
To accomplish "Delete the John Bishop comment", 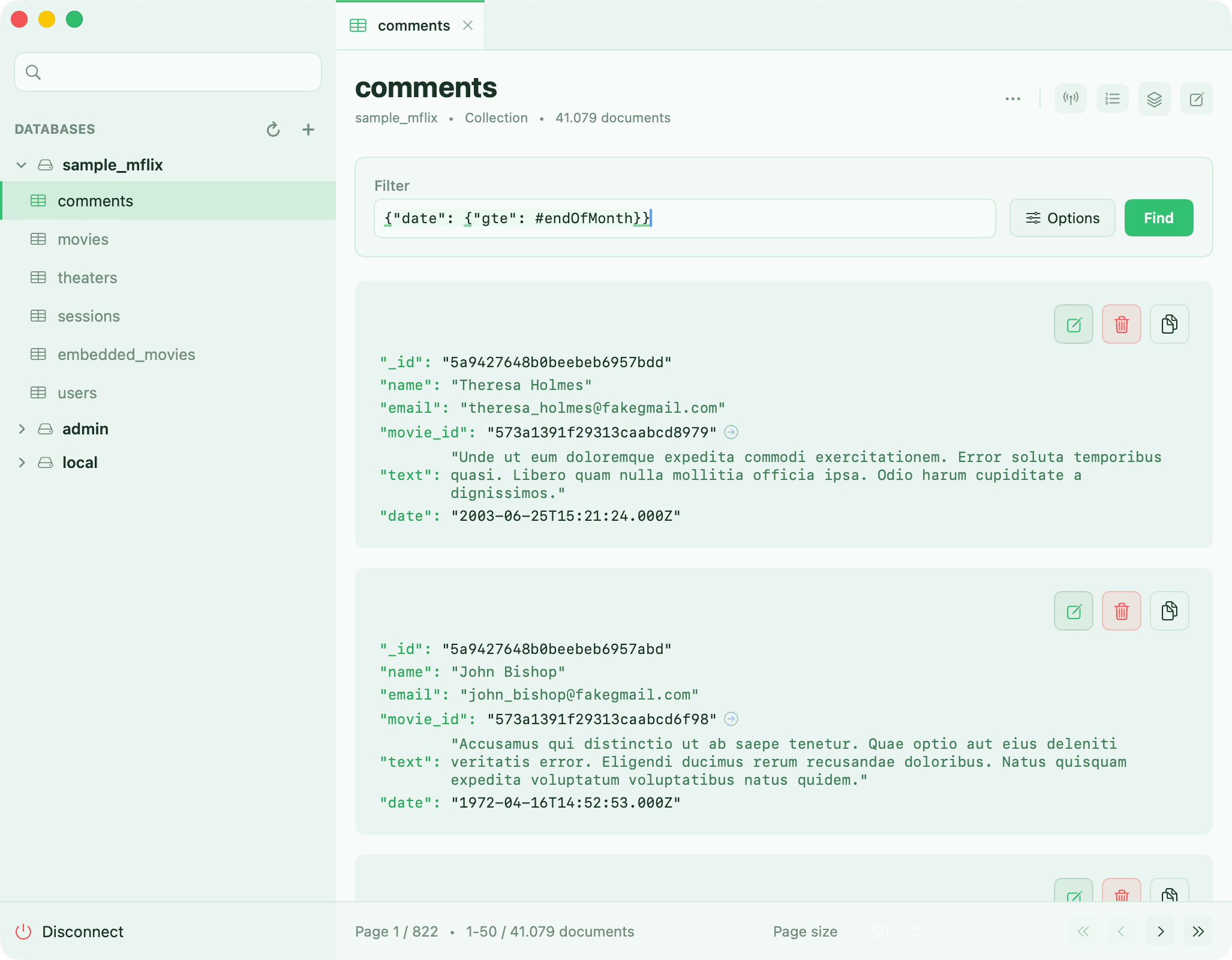I will pos(1121,610).
